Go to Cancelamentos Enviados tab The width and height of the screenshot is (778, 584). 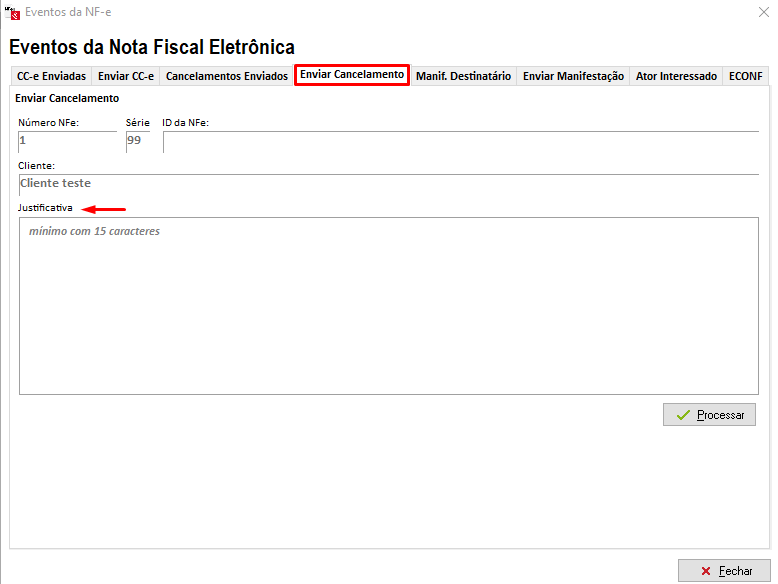[226, 76]
